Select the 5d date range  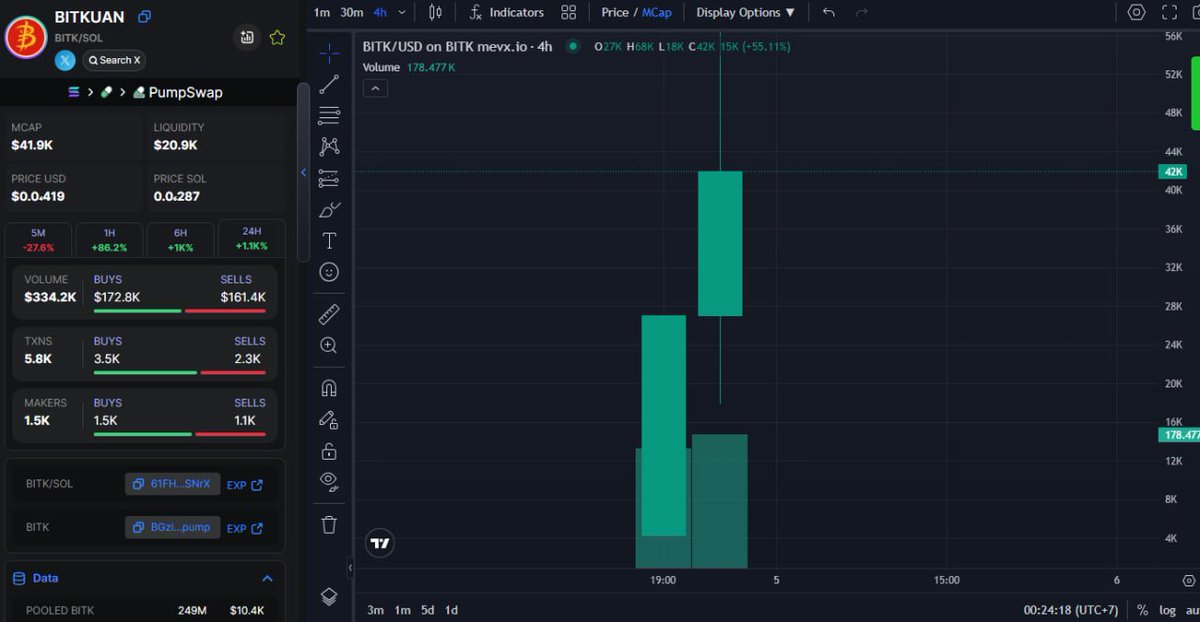pos(427,610)
